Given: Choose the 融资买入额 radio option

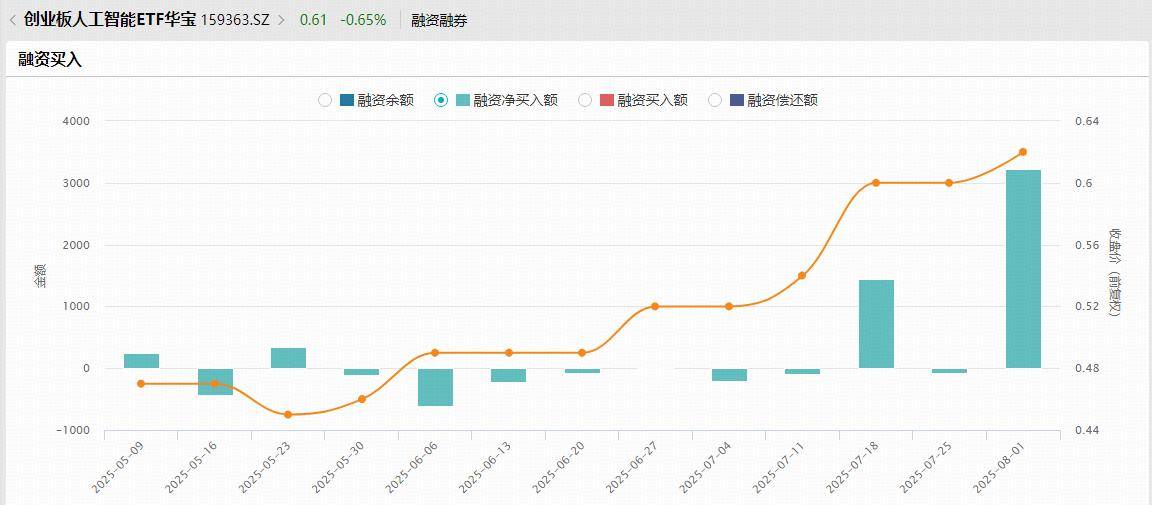Looking at the screenshot, I should tap(585, 100).
